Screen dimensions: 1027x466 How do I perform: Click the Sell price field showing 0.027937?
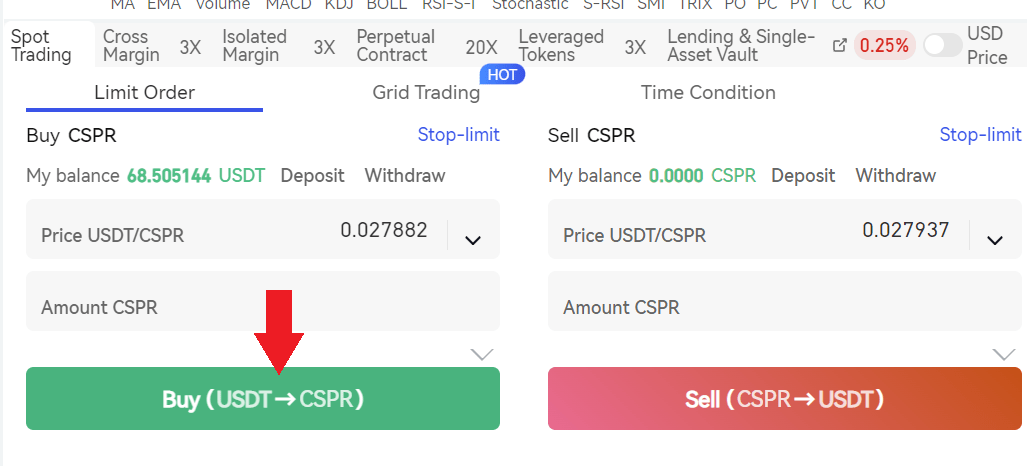[x=760, y=235]
